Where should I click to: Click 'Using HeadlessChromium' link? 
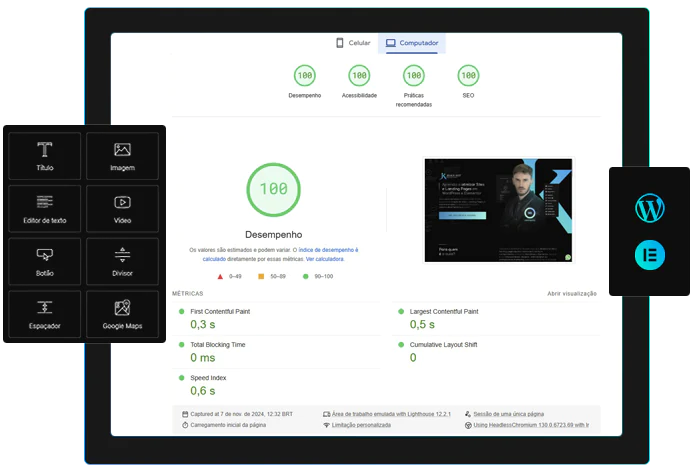[531, 425]
